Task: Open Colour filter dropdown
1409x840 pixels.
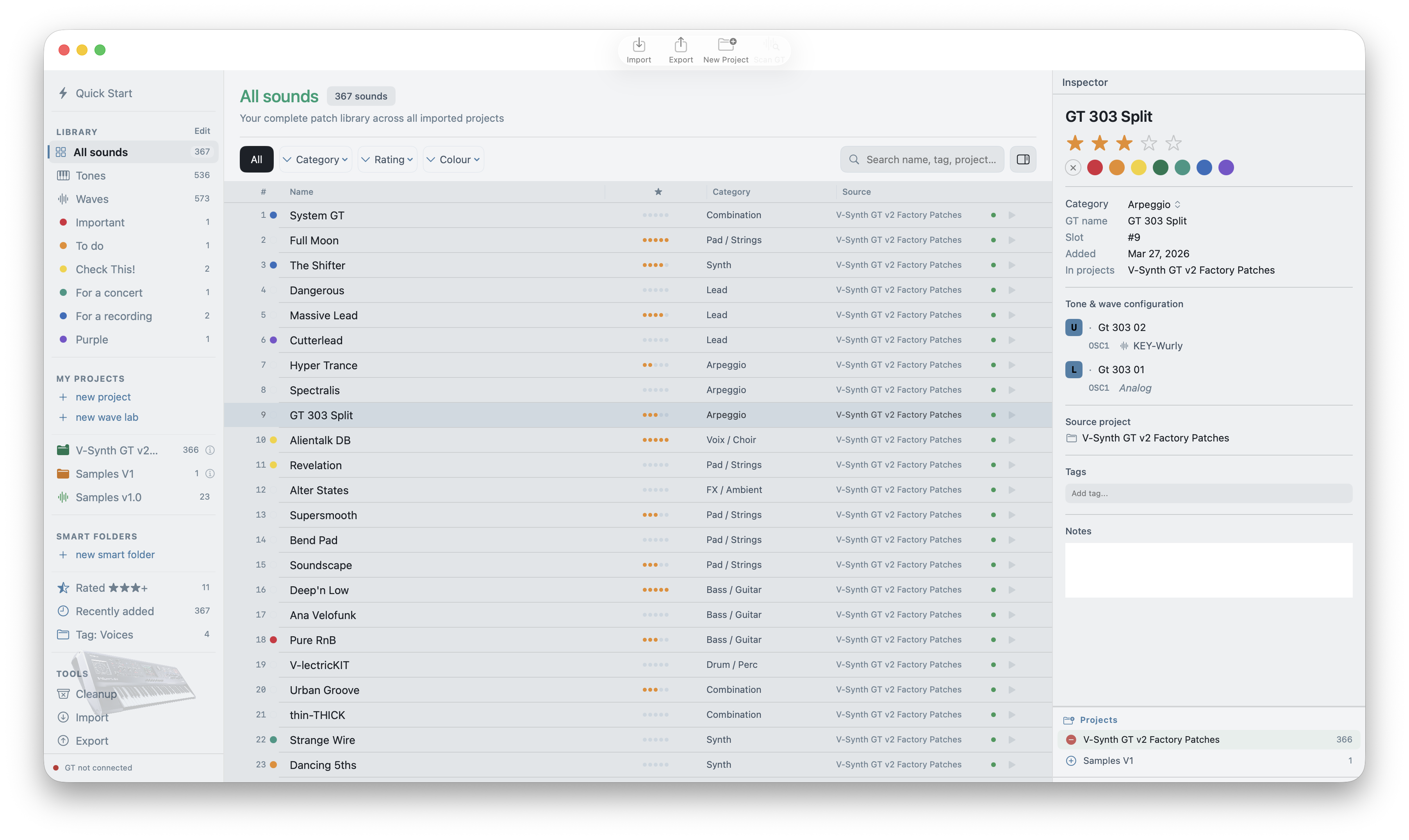Action: tap(453, 160)
